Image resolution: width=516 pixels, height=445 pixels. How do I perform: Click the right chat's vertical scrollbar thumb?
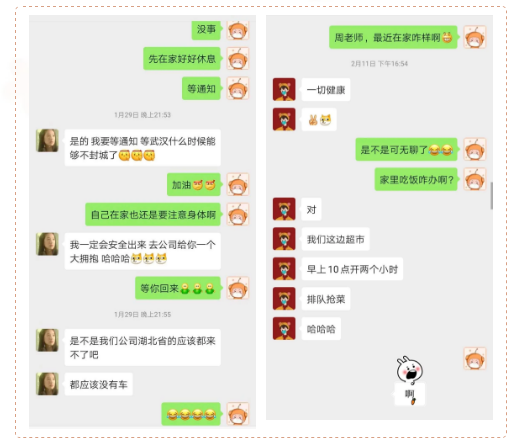(491, 196)
